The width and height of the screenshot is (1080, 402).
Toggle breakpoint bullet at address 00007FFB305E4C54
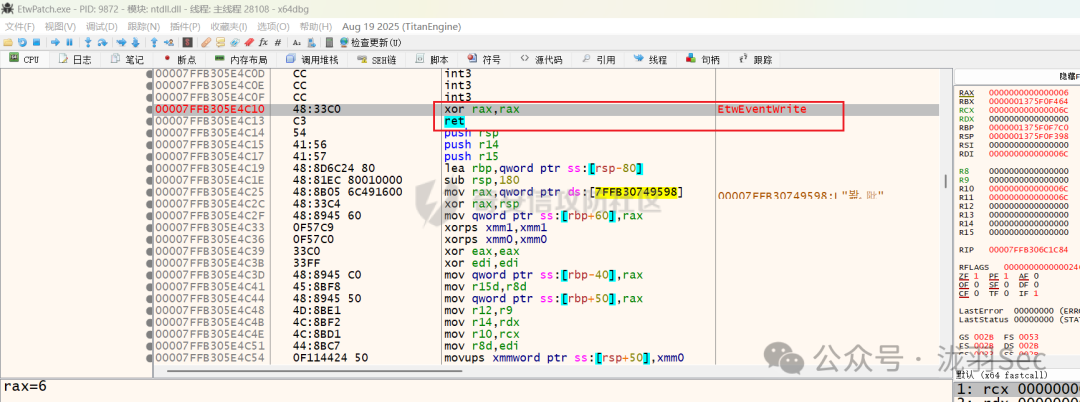pos(149,358)
